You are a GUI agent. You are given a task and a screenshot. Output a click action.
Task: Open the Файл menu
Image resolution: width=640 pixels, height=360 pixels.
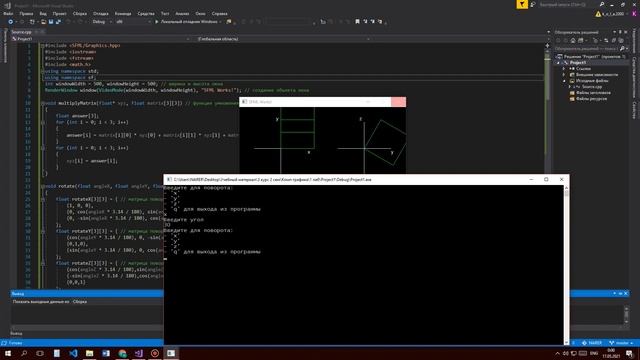pyautogui.click(x=8, y=13)
